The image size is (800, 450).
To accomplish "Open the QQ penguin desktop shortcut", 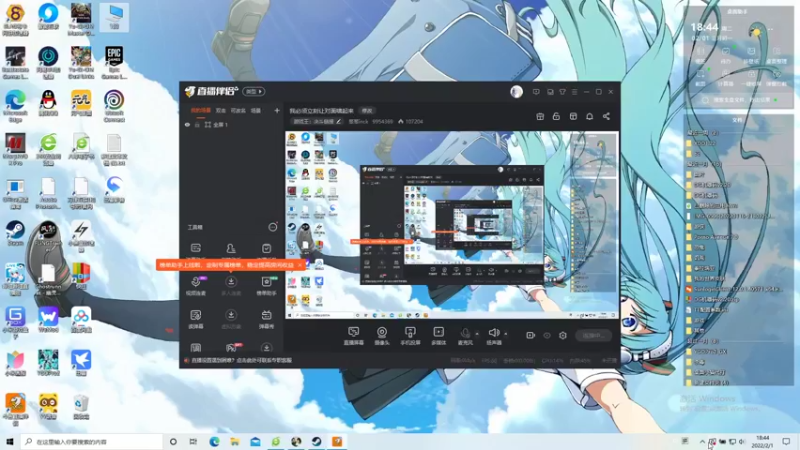I will click(48, 104).
